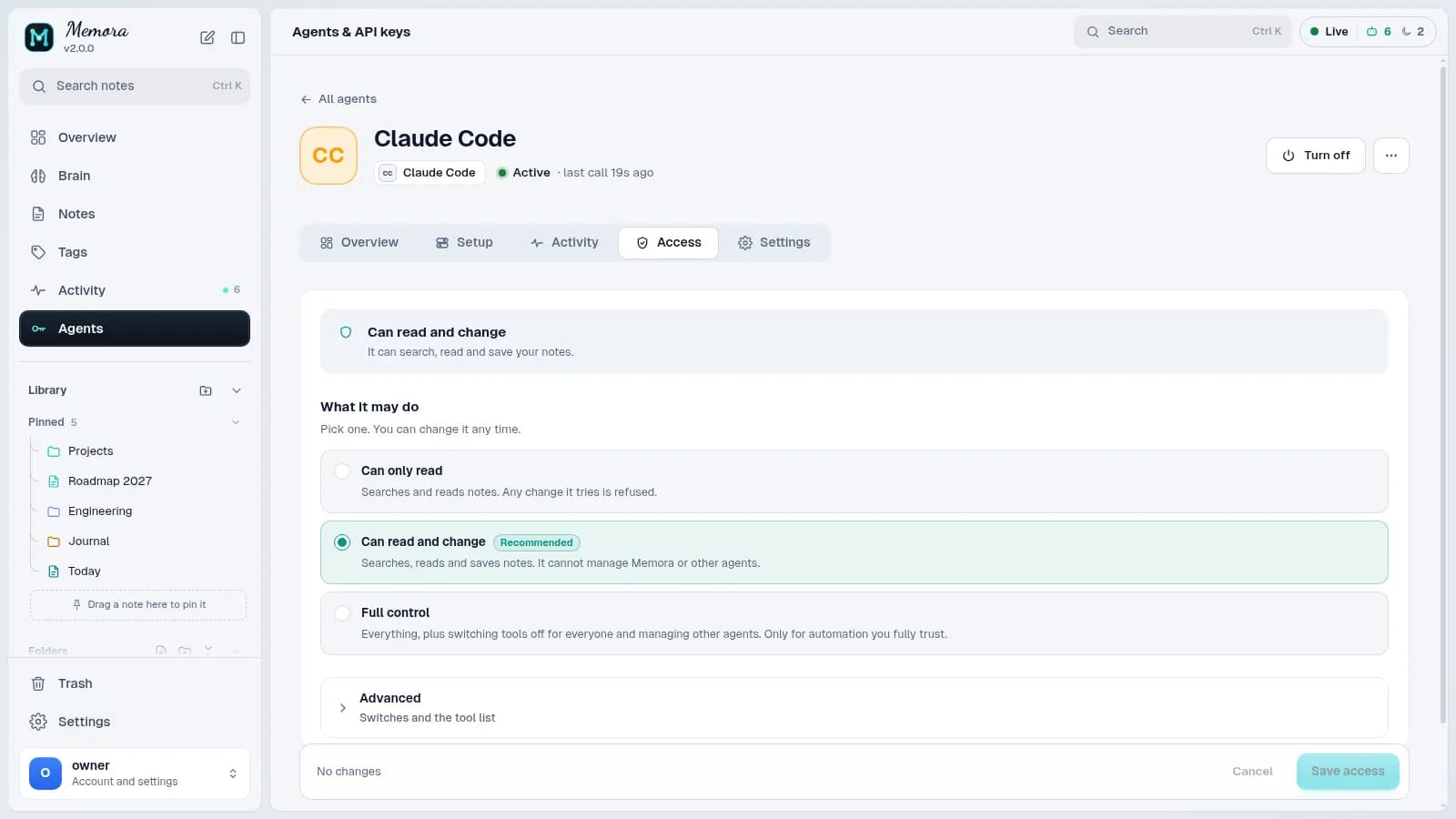Click the jobs counter showing 6

pos(1379,32)
